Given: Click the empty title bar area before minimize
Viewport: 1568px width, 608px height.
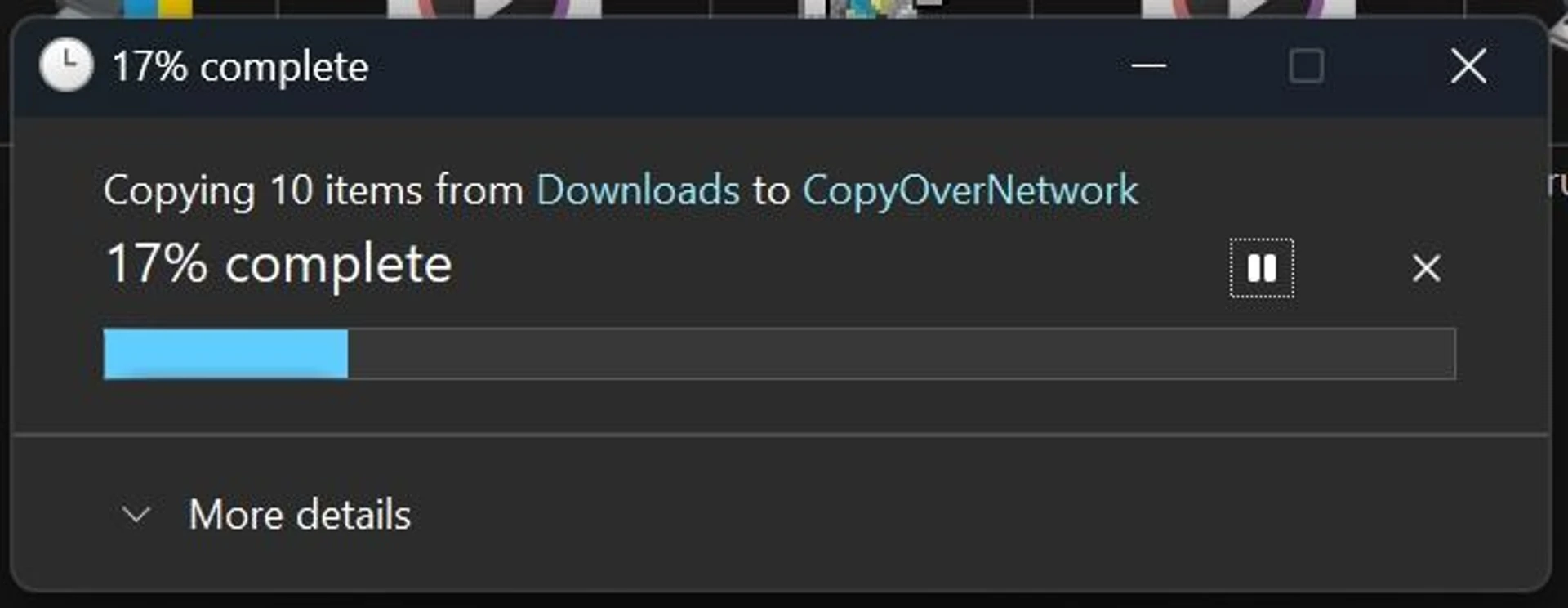Looking at the screenshot, I should click(735, 65).
